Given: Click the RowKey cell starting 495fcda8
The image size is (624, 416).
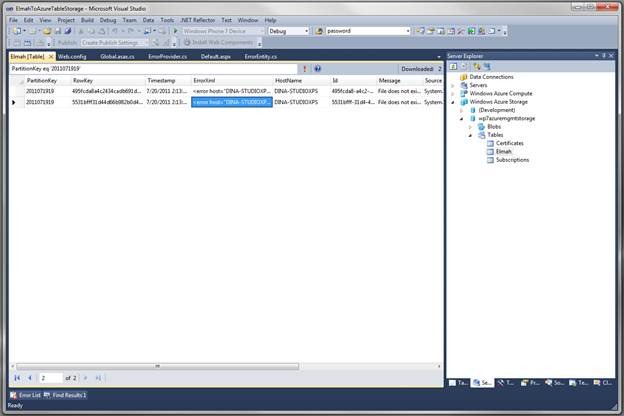Looking at the screenshot, I should click(x=108, y=92).
